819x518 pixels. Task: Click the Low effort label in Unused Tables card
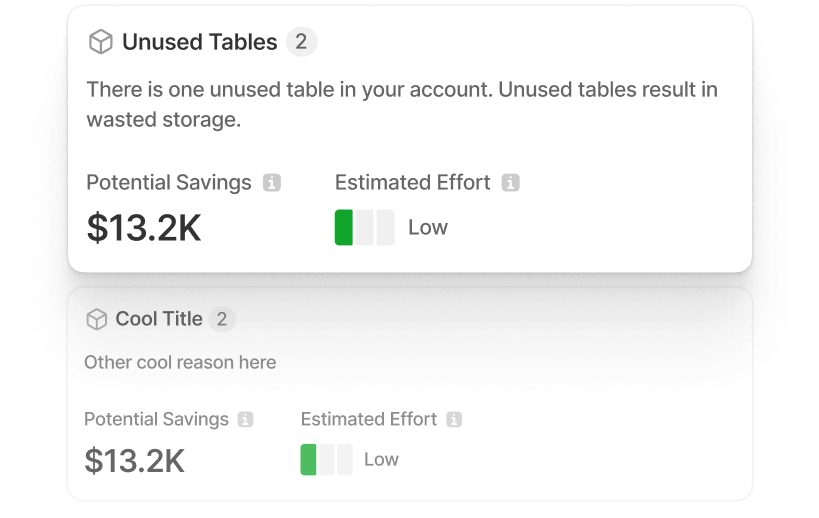tap(428, 227)
